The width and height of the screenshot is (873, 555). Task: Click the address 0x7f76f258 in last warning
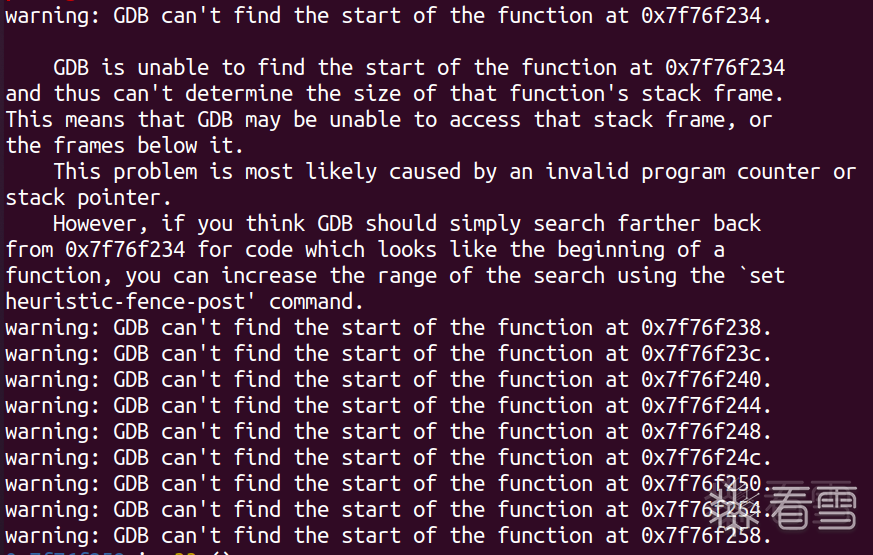tap(706, 536)
